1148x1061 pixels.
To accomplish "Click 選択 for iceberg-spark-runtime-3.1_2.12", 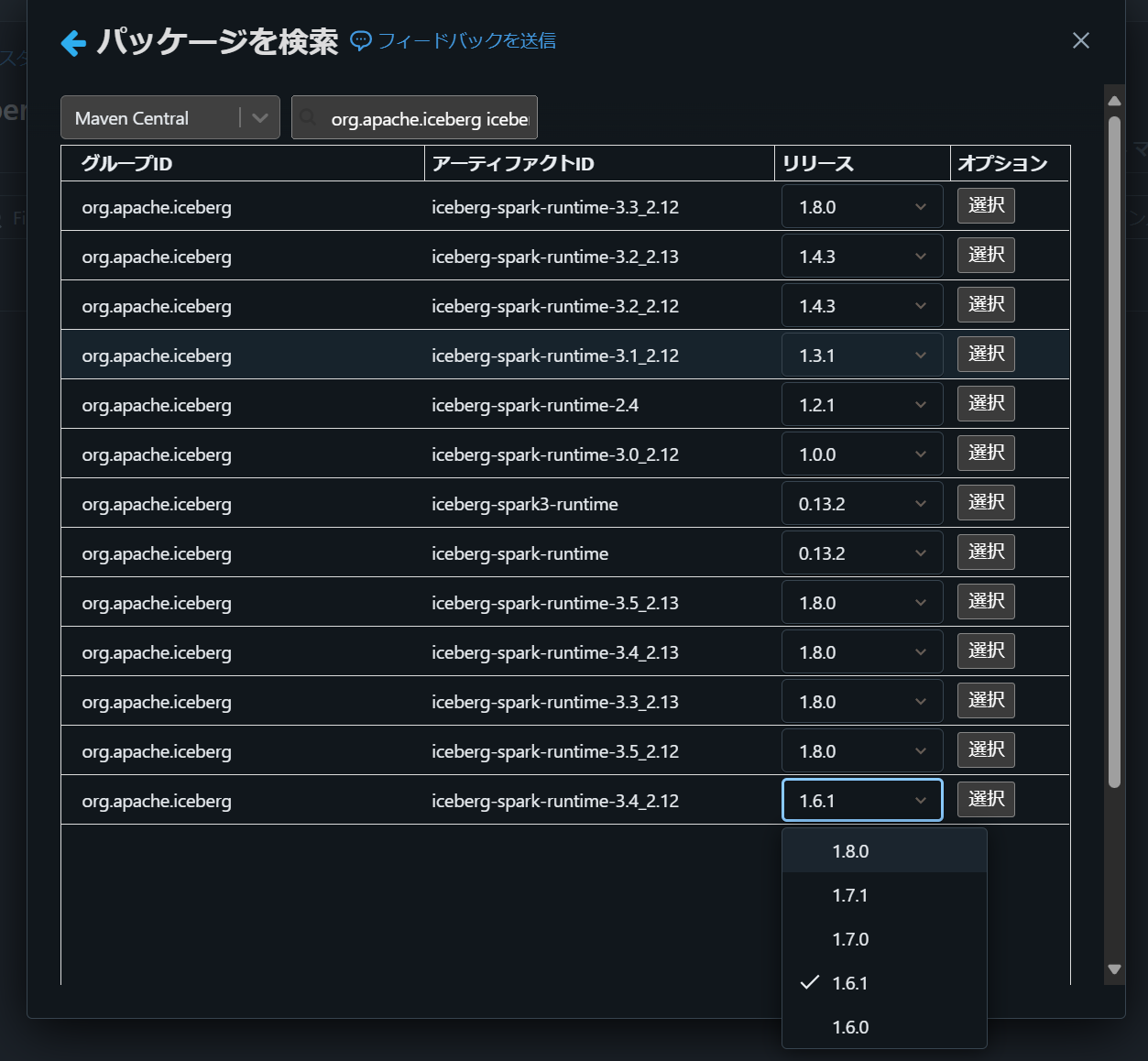I will [x=986, y=354].
